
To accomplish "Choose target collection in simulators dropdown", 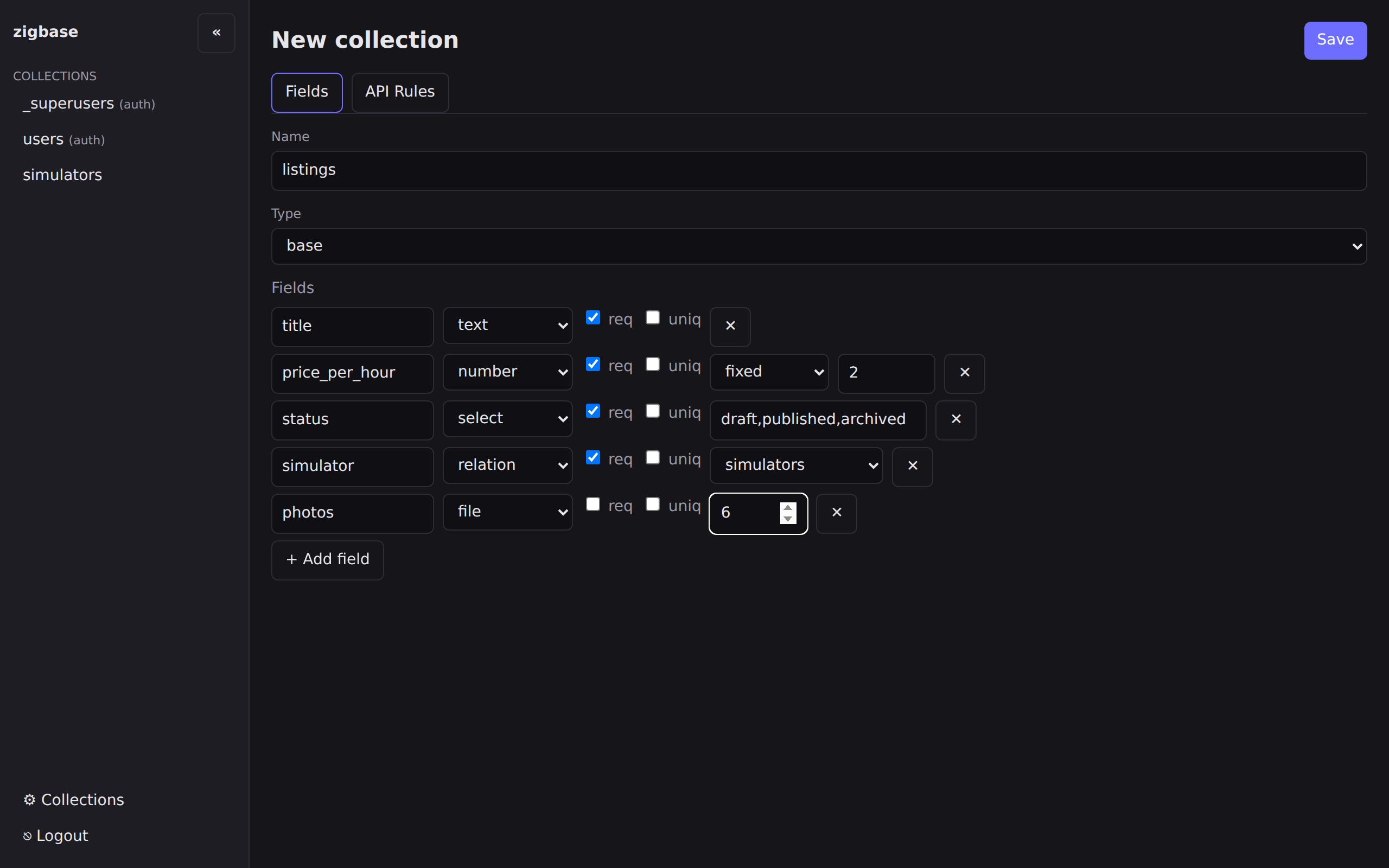I will [796, 465].
